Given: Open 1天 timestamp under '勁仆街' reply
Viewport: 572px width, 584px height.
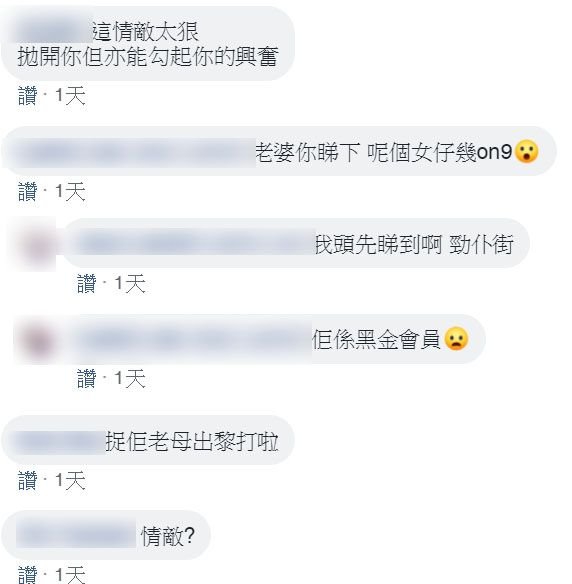Looking at the screenshot, I should [130, 283].
